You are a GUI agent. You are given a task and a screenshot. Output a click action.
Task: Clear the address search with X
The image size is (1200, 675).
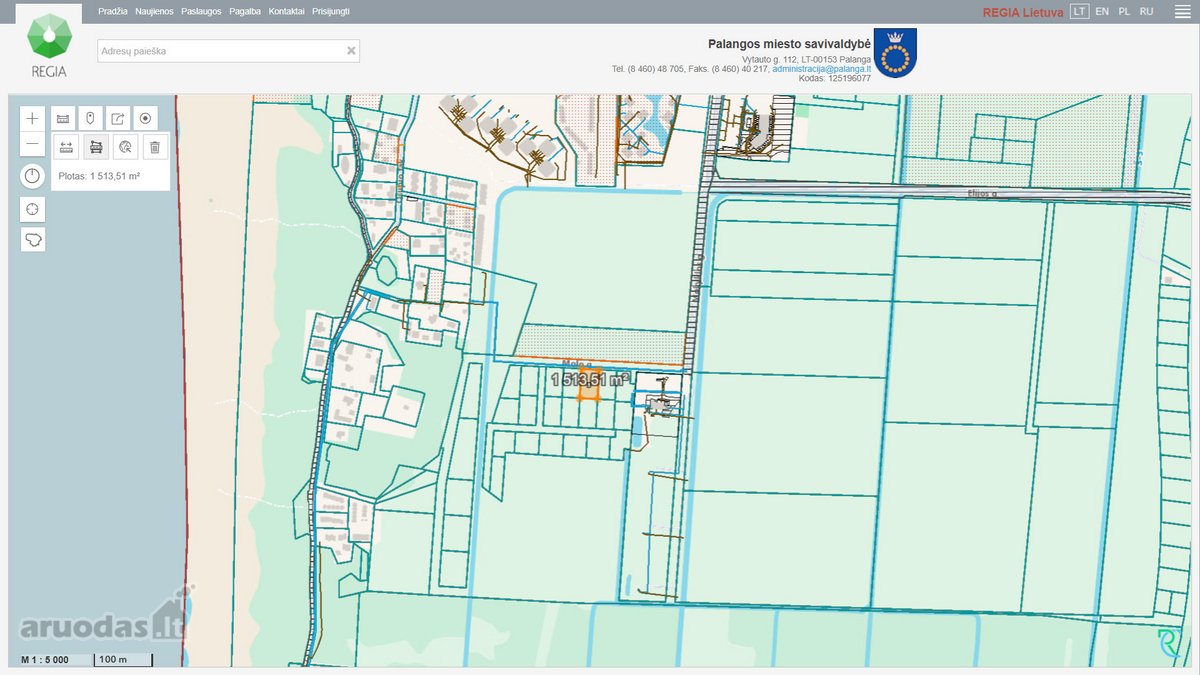pyautogui.click(x=351, y=50)
